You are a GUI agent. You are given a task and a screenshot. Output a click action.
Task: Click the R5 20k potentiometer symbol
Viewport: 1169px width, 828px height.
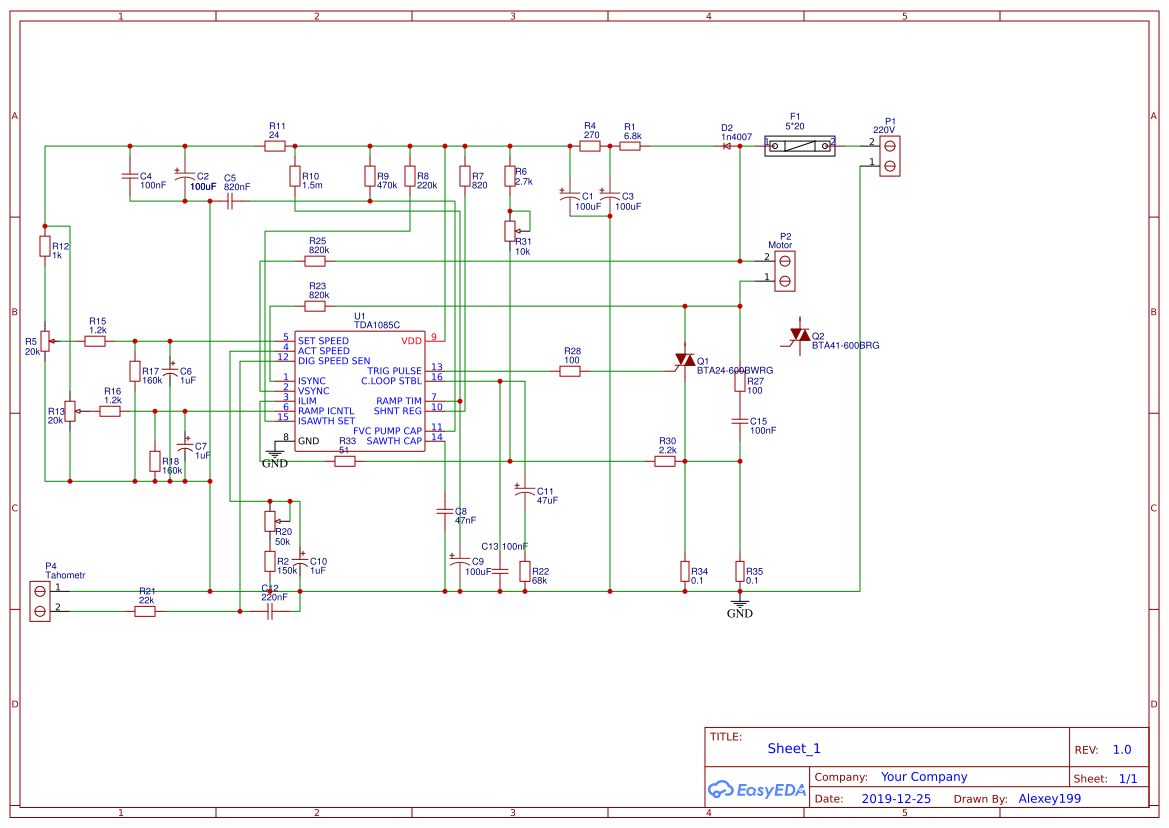coord(45,341)
